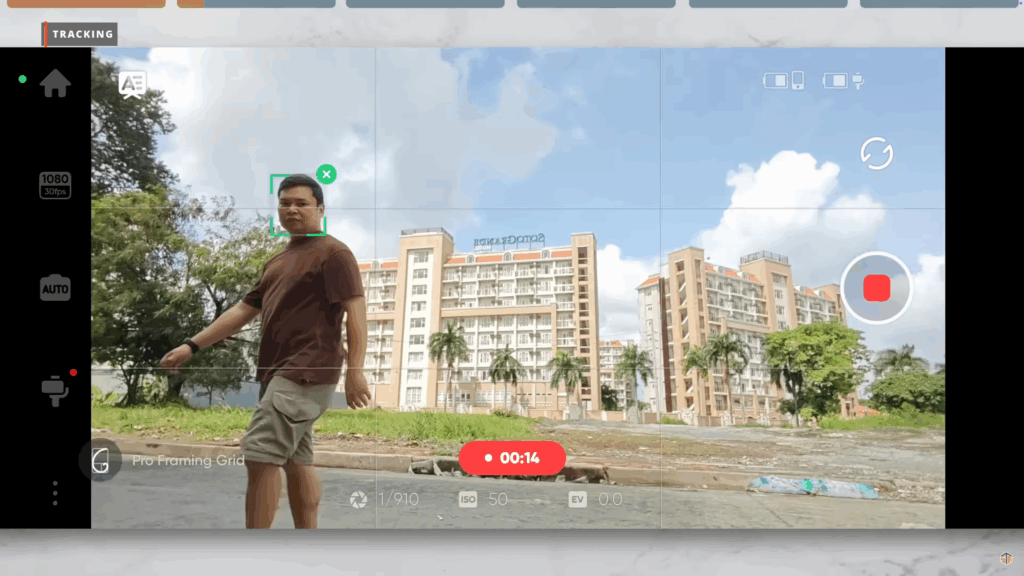The height and width of the screenshot is (576, 1024).
Task: Open the AUTO camera mode selector
Action: tap(55, 288)
